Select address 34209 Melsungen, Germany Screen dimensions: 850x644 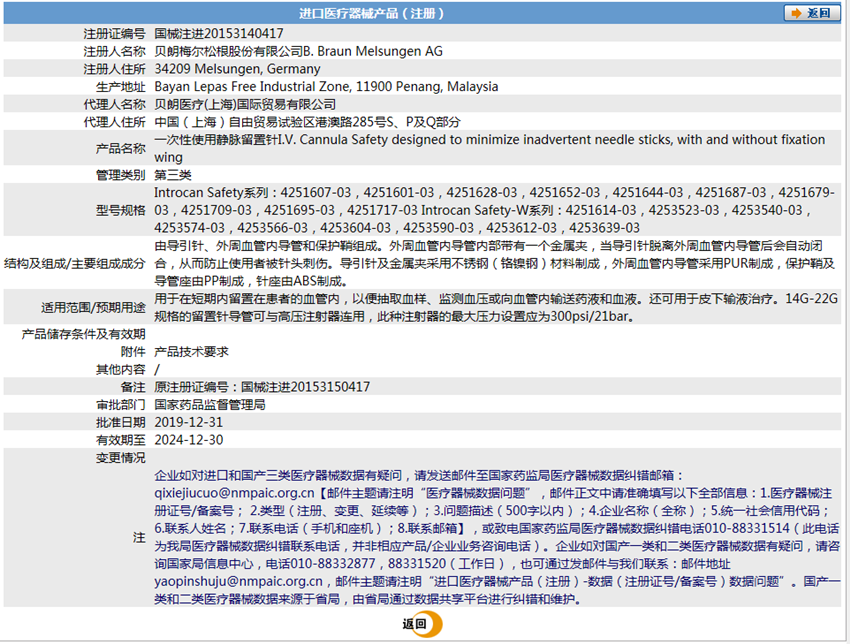[237, 69]
